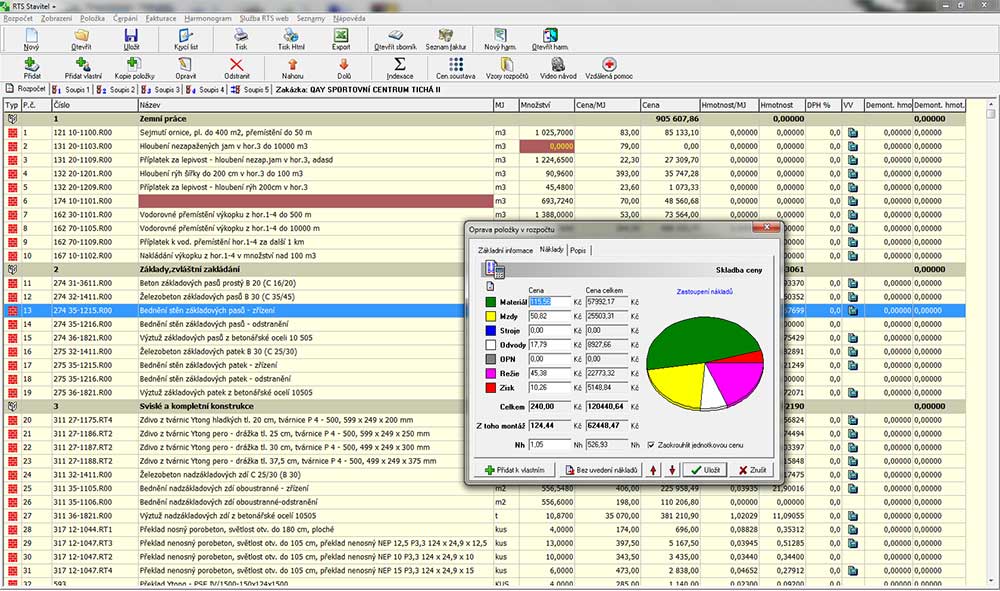Screen dimensions: 1000x591
Task: Click the Název column header
Action: [315, 105]
